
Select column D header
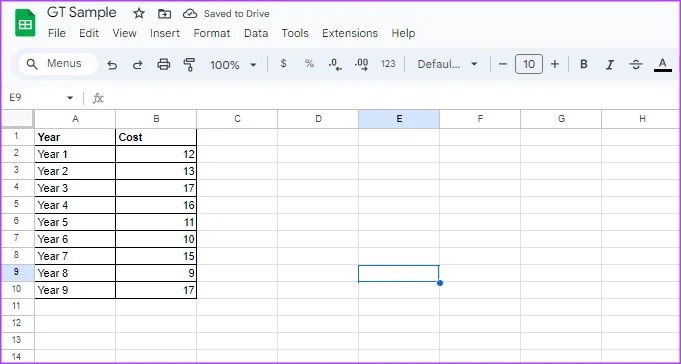318,119
